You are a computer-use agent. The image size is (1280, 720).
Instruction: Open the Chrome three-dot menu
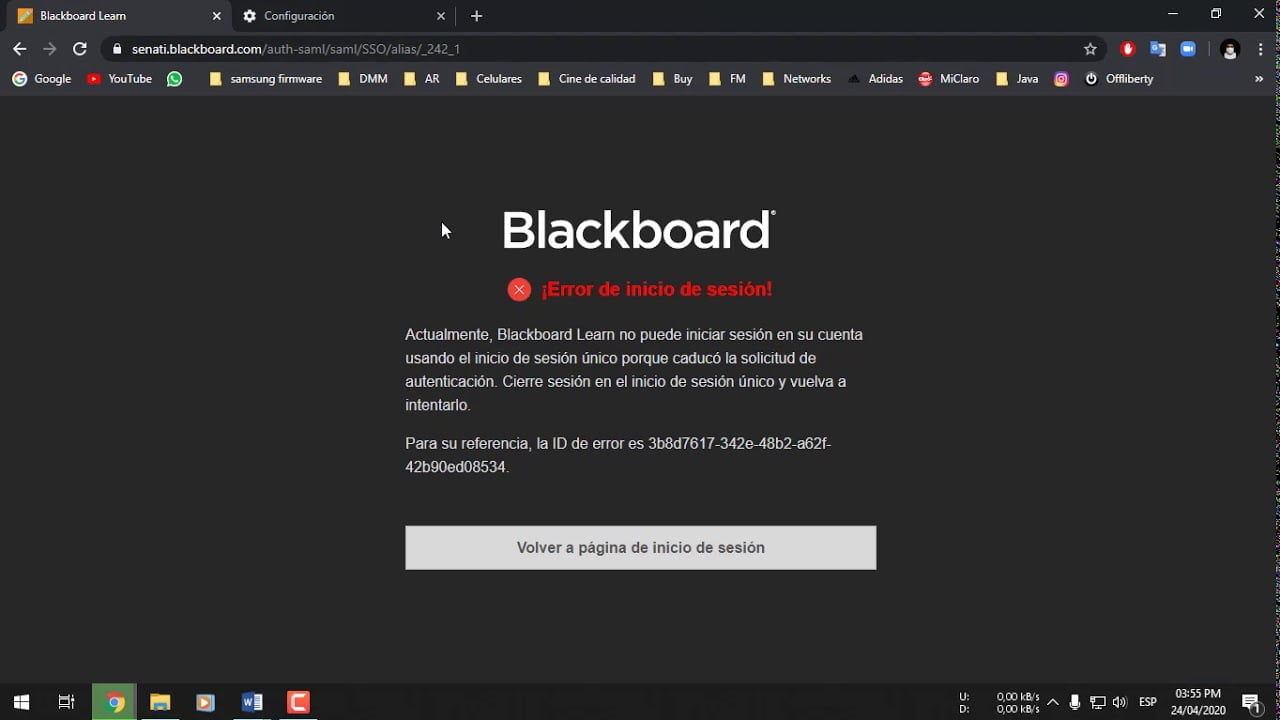pyautogui.click(x=1260, y=49)
